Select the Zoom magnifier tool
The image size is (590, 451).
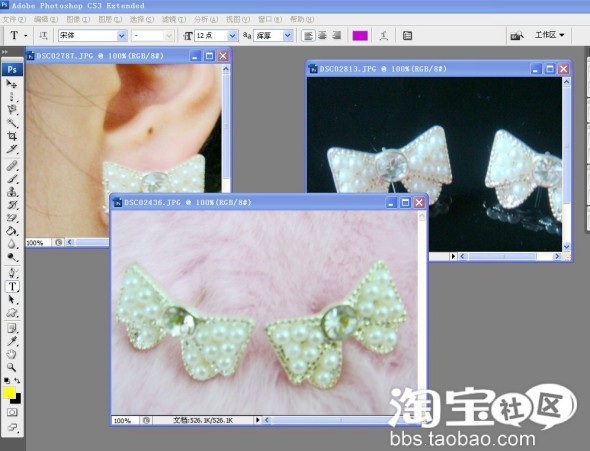[12, 367]
